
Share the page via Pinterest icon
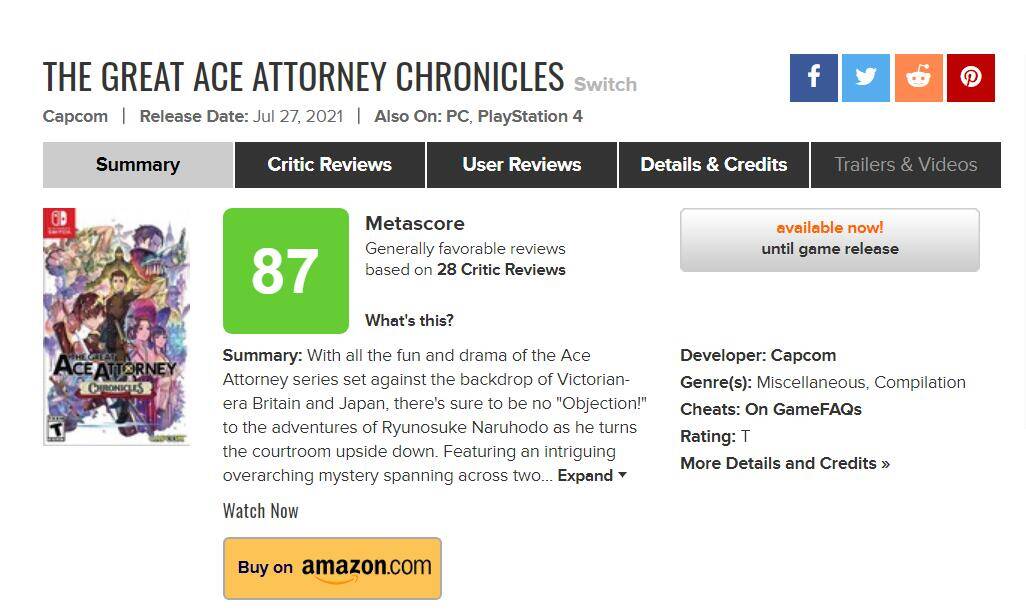(971, 78)
